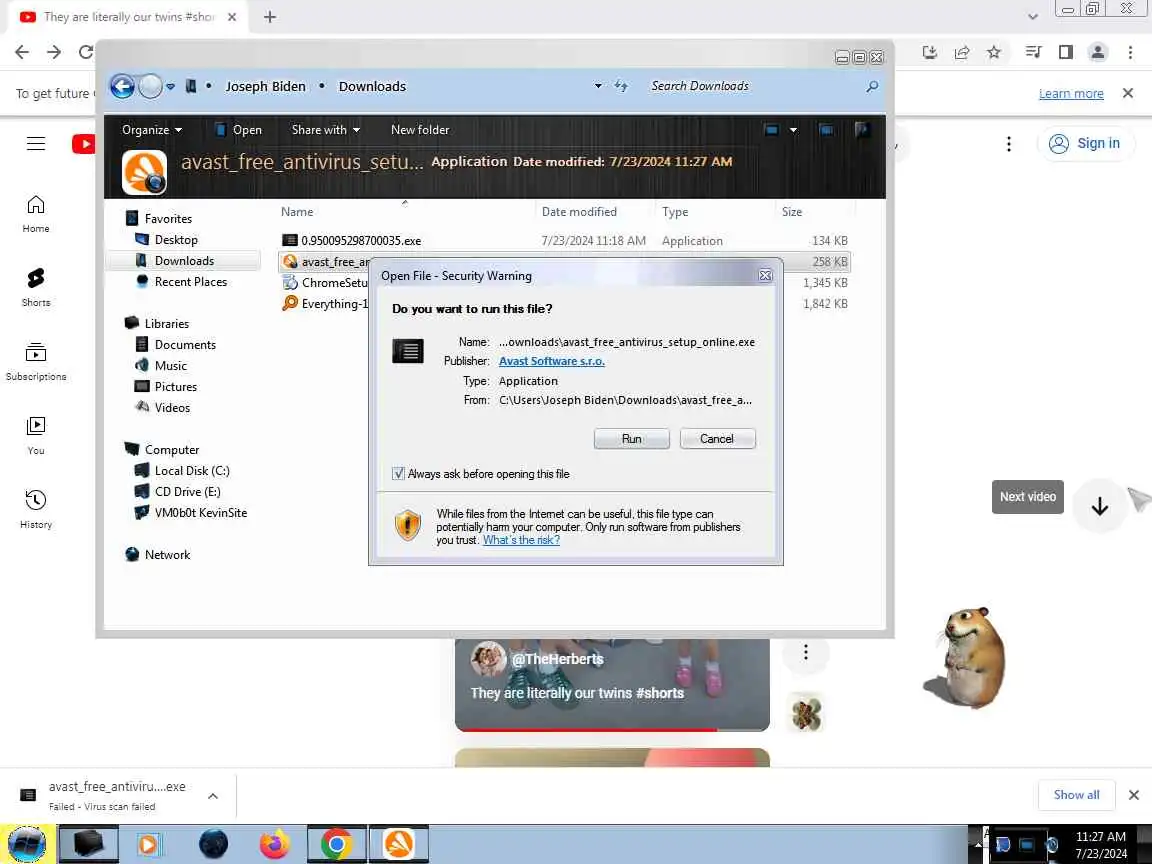Open the Windows Start menu
Viewport: 1152px width, 864px height.
[x=26, y=844]
